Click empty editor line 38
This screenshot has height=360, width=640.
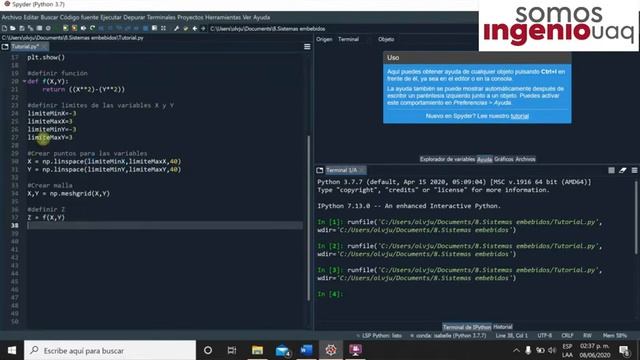click(165, 225)
